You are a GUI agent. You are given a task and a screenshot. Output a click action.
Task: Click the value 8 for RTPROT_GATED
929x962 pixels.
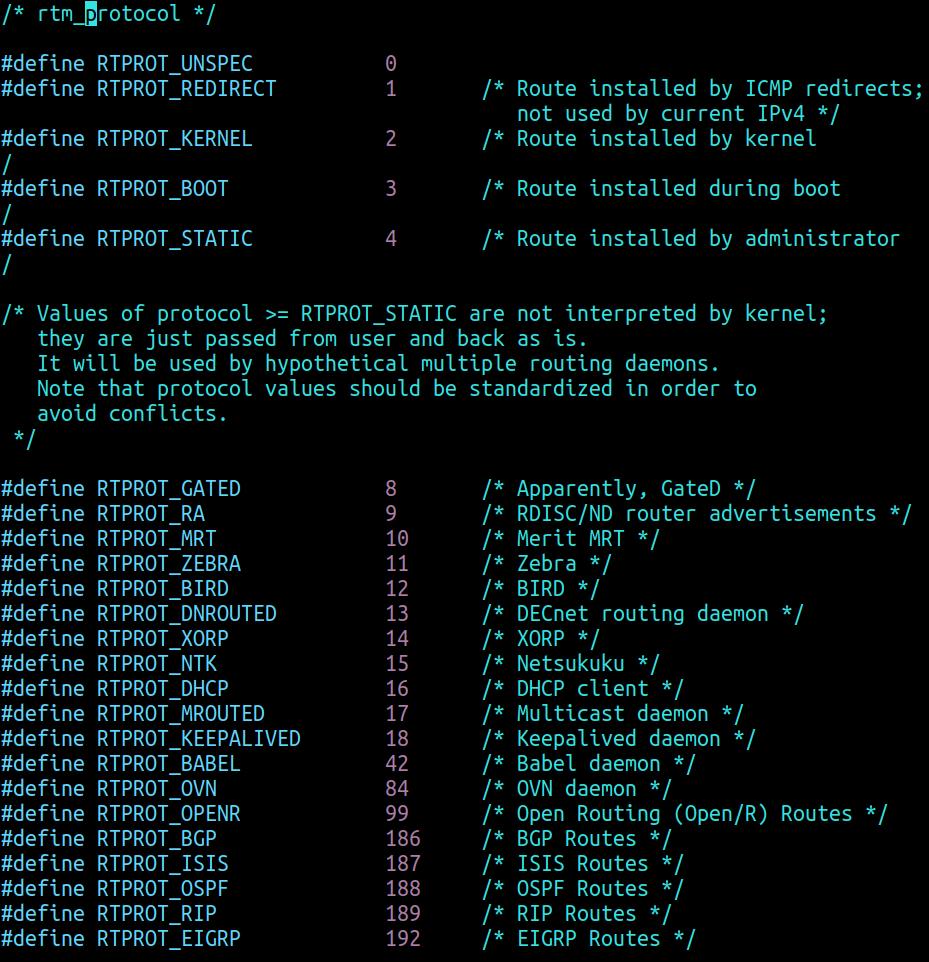point(391,489)
